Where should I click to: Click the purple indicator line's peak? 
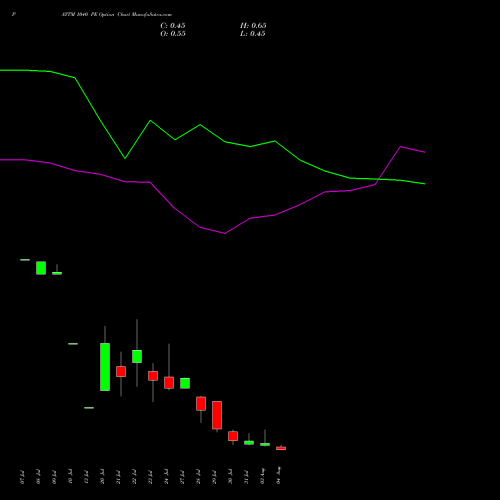click(400, 146)
